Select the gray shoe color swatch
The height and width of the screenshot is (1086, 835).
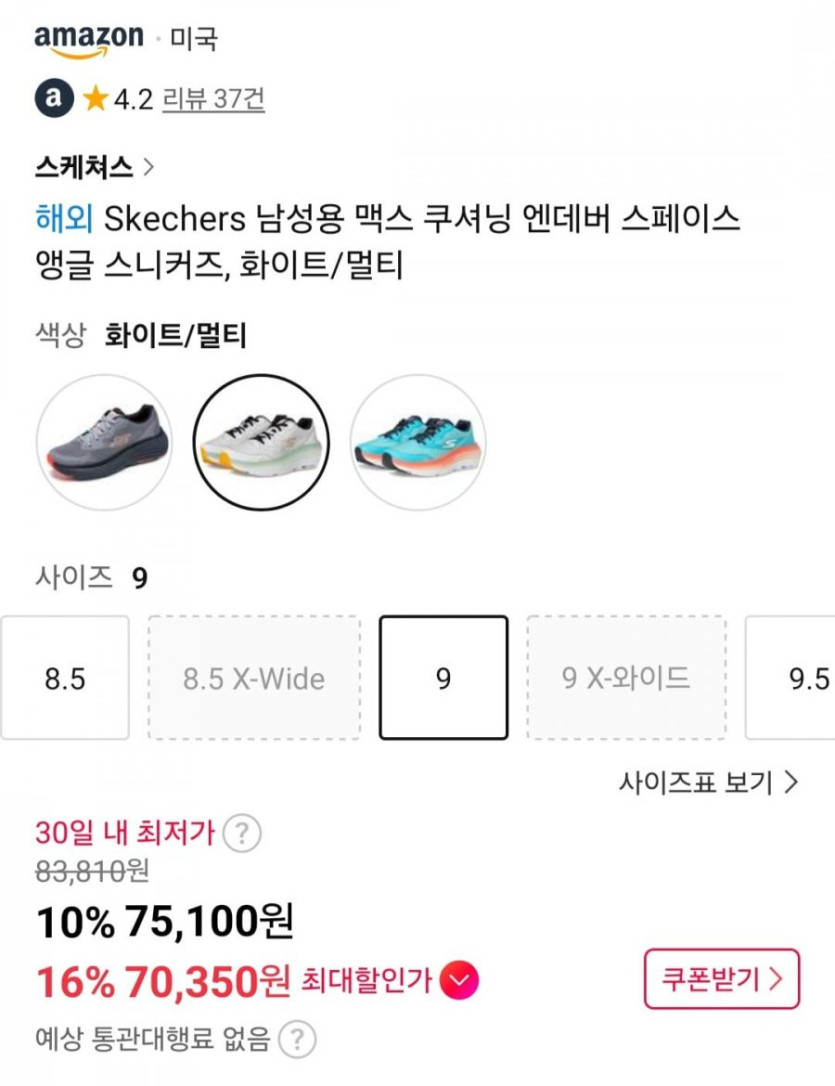104,443
